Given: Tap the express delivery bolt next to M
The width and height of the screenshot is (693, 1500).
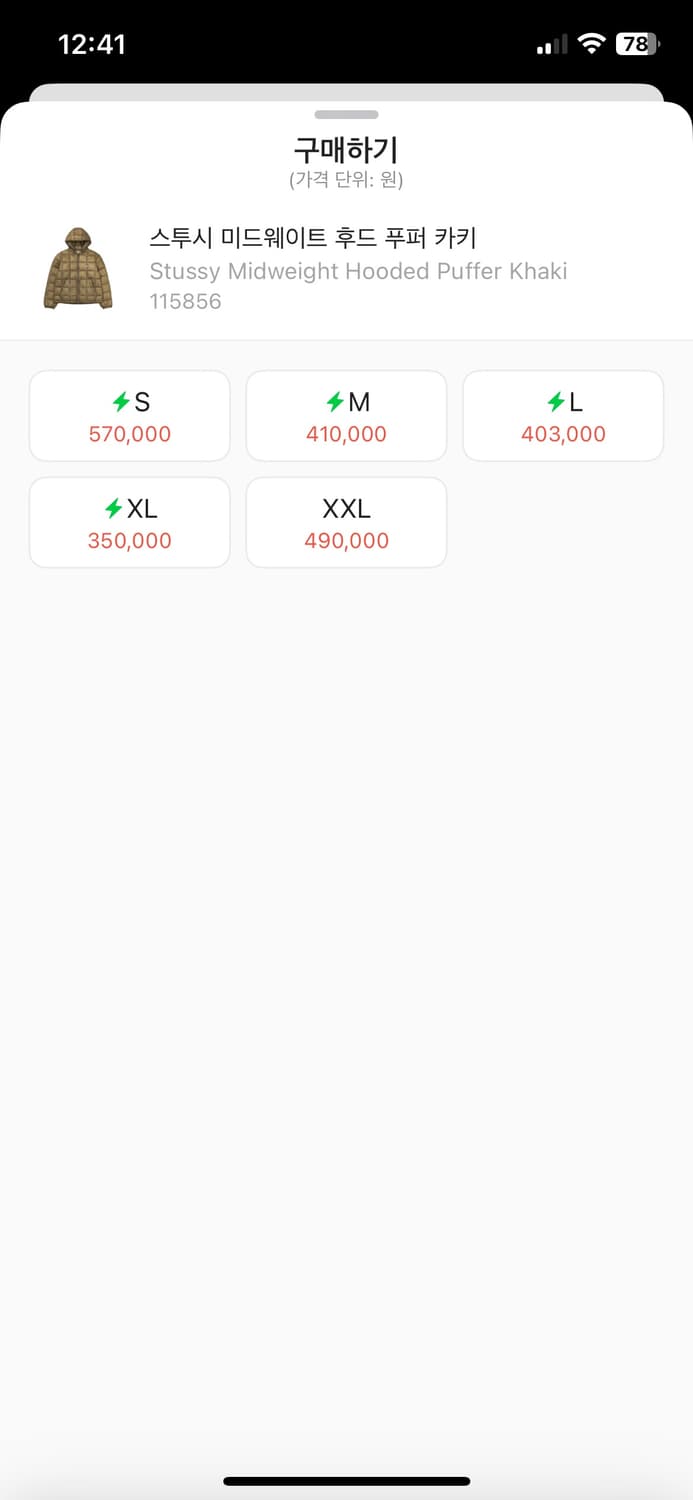Looking at the screenshot, I should (335, 402).
